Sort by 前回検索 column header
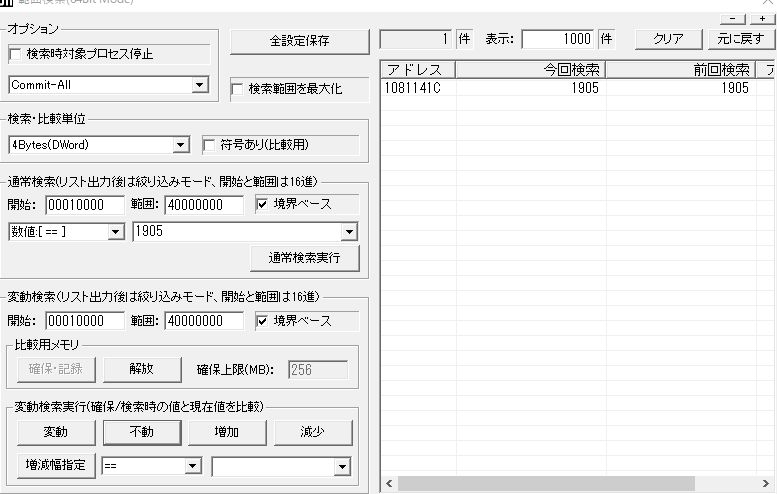This screenshot has width=777, height=494. (680, 70)
